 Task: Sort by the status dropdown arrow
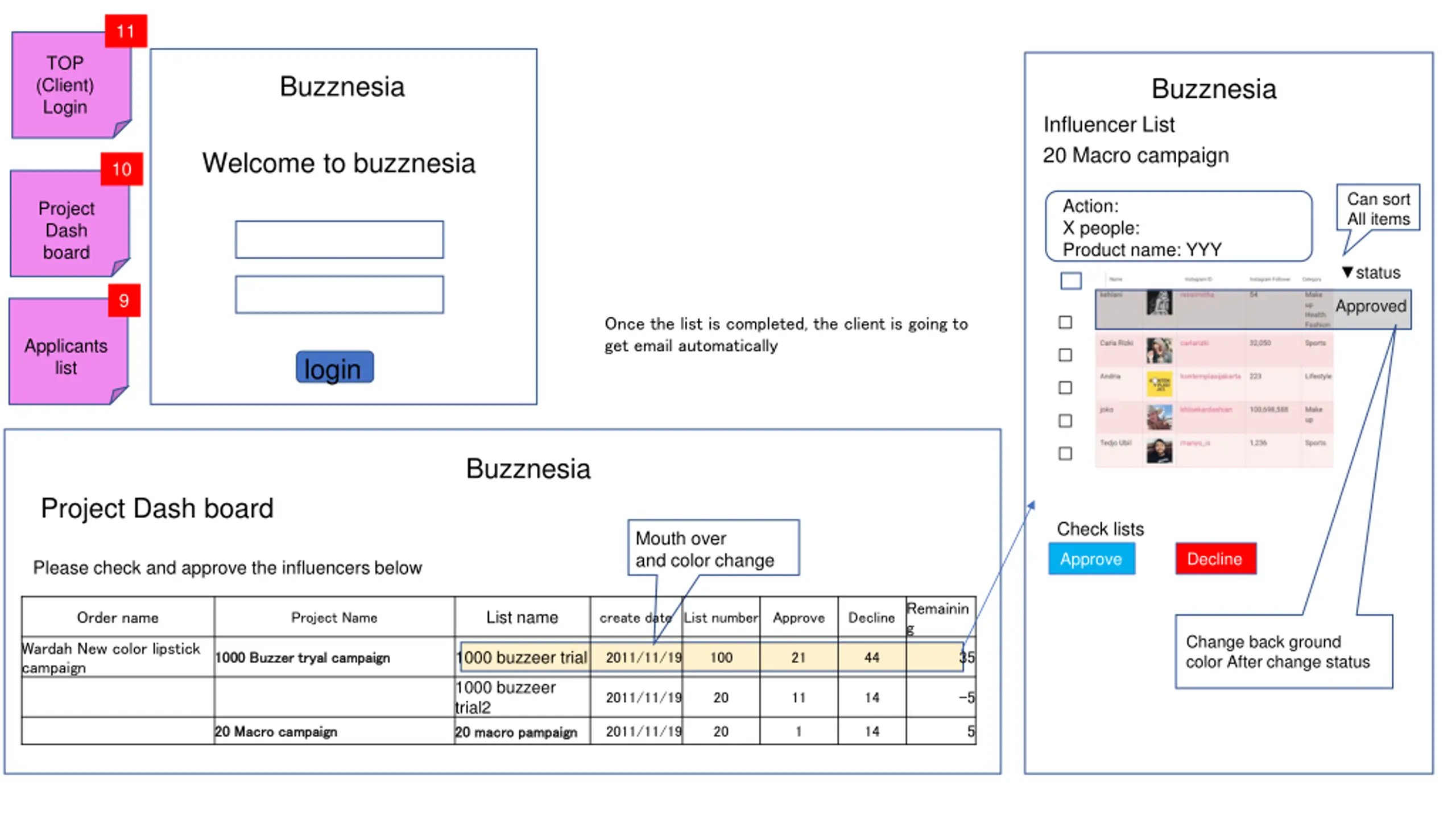[1347, 272]
